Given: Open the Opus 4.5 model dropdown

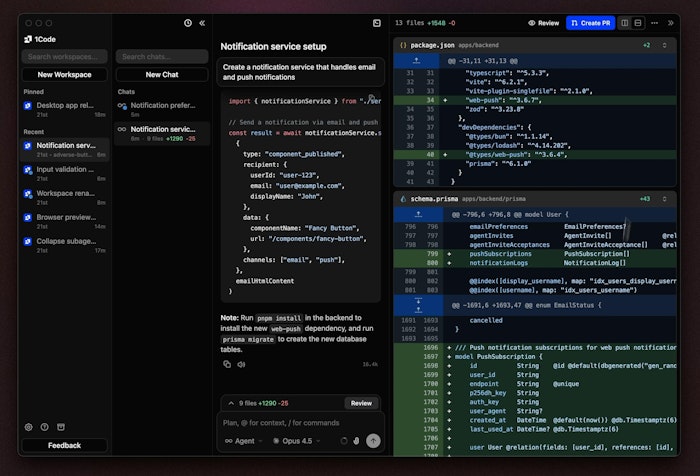Looking at the screenshot, I should 297,441.
